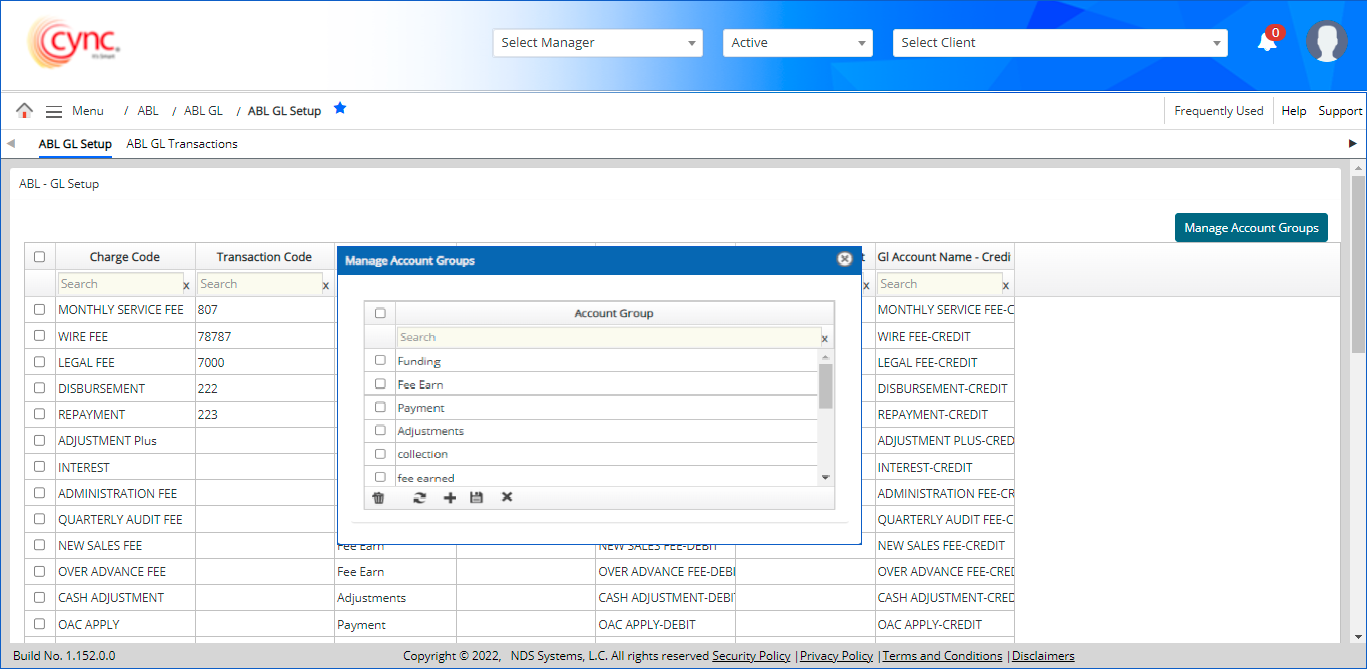Click the trash delete icon in dialog
This screenshot has width=1367, height=669.
click(x=378, y=498)
